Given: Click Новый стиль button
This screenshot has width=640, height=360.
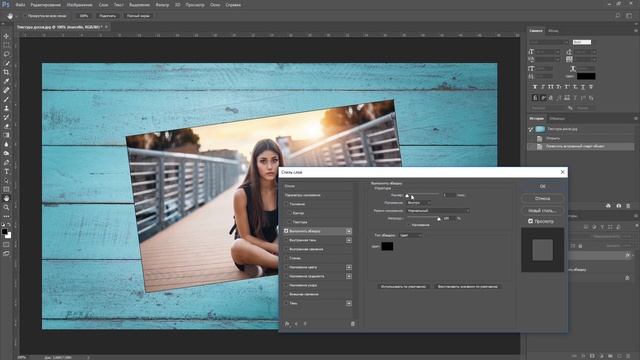Looking at the screenshot, I should [543, 211].
